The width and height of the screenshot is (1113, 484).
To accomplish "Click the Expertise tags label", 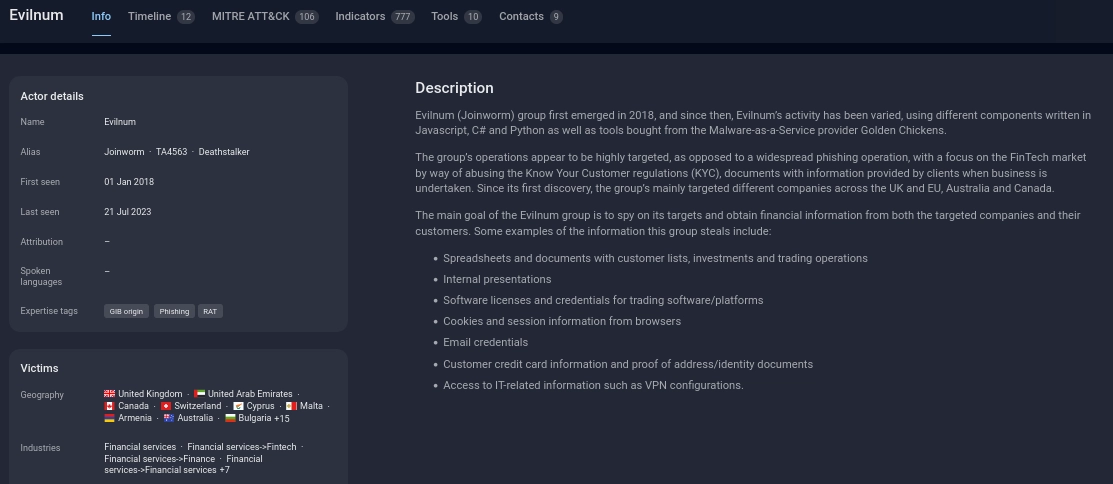I will point(49,311).
